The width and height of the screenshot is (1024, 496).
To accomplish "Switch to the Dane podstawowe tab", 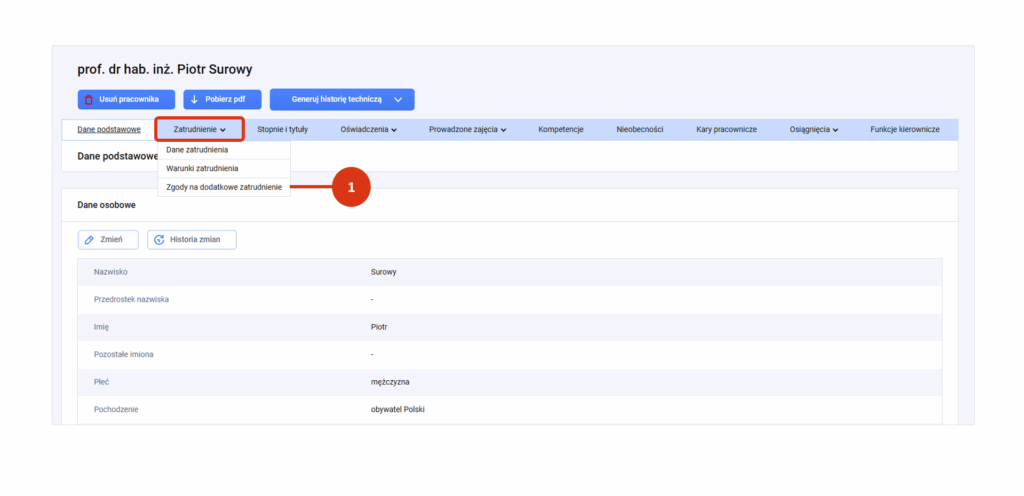I will 109,129.
